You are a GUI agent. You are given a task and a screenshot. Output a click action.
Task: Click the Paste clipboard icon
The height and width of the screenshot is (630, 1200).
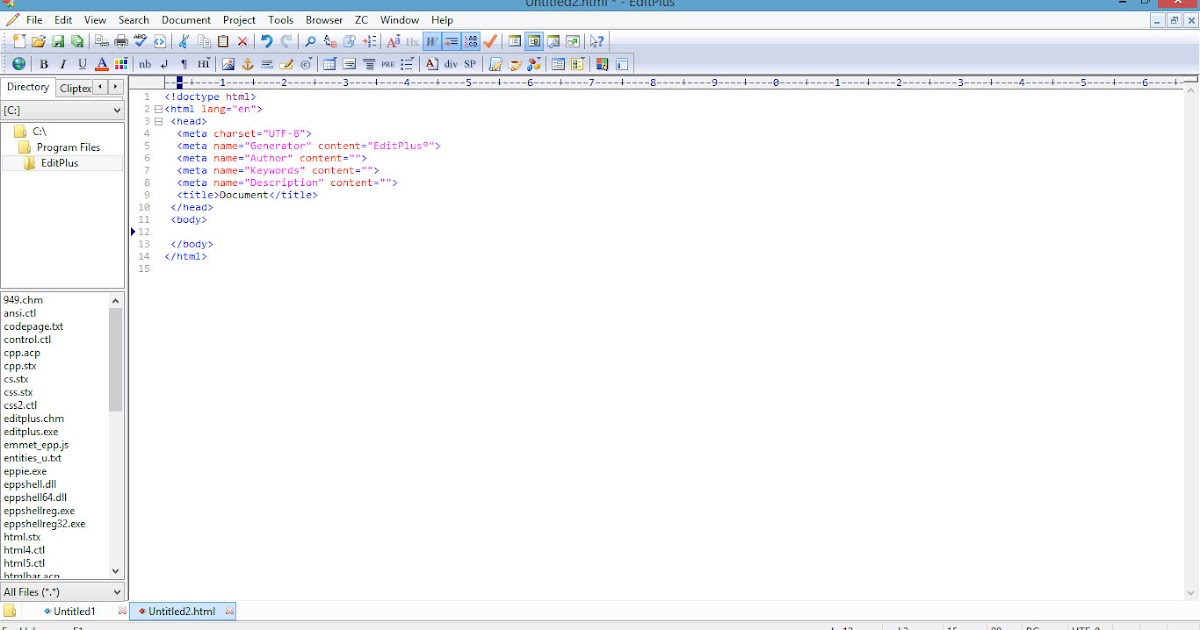click(x=223, y=41)
